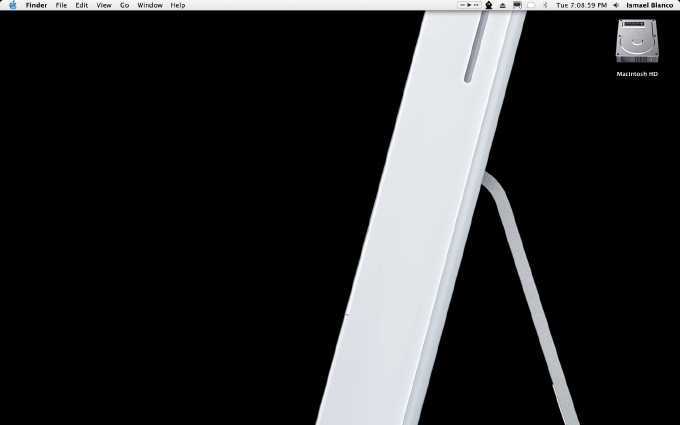Open the Ismael Blanco user switching menu
The height and width of the screenshot is (425, 680).
point(650,5)
